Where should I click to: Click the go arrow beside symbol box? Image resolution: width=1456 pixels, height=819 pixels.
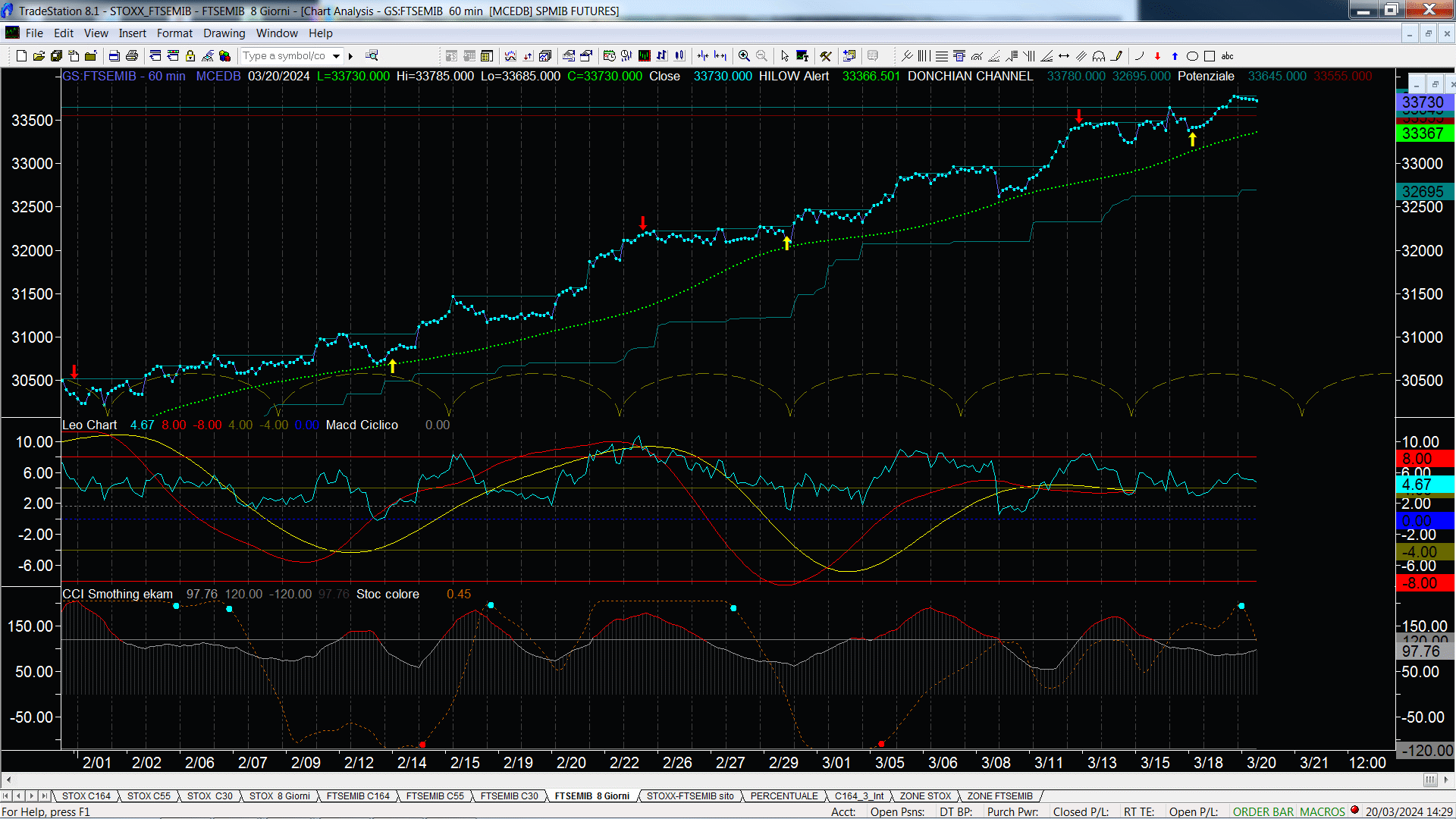coord(351,56)
